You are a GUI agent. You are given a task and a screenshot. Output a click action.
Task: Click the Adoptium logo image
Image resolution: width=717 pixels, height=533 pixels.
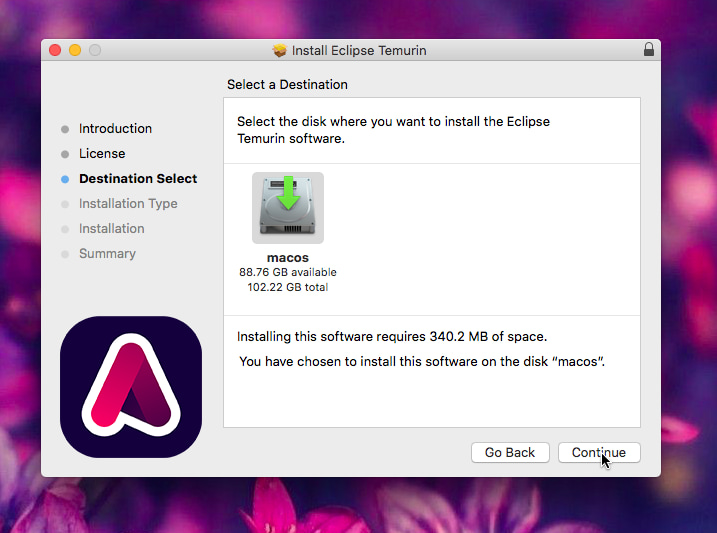point(131,387)
